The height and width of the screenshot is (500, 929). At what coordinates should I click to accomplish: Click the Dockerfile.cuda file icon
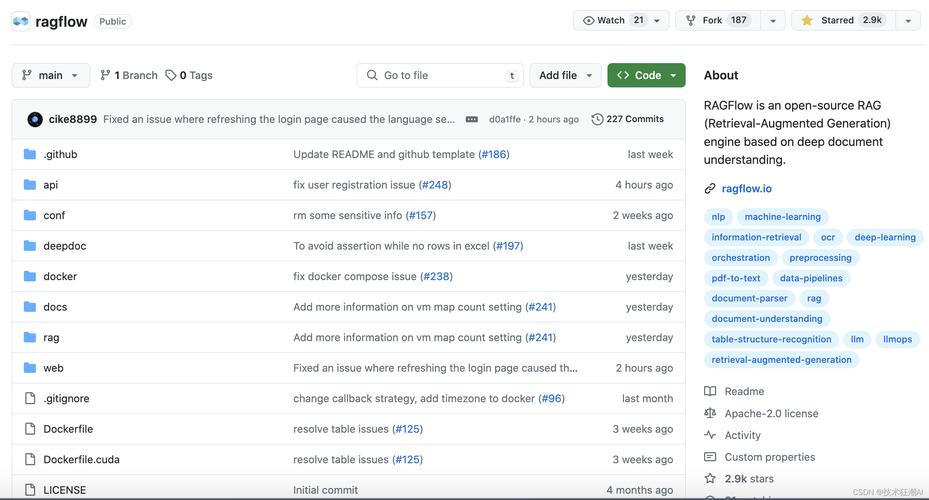(30, 459)
